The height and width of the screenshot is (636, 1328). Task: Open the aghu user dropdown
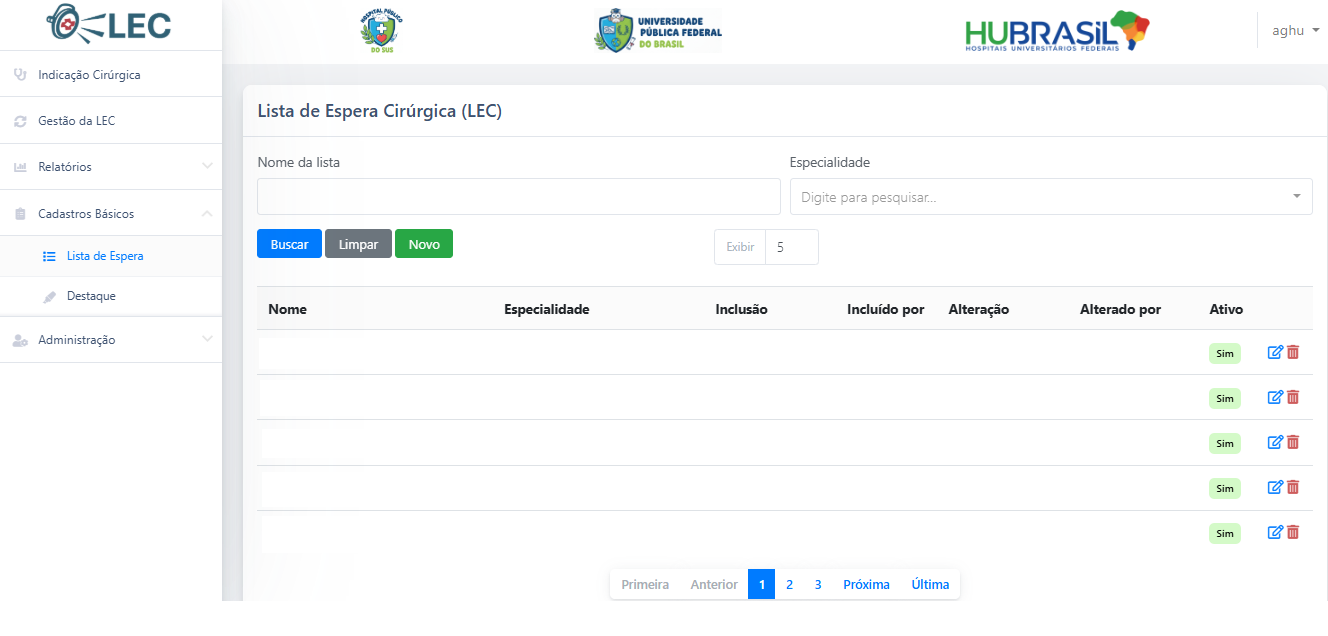[1295, 30]
